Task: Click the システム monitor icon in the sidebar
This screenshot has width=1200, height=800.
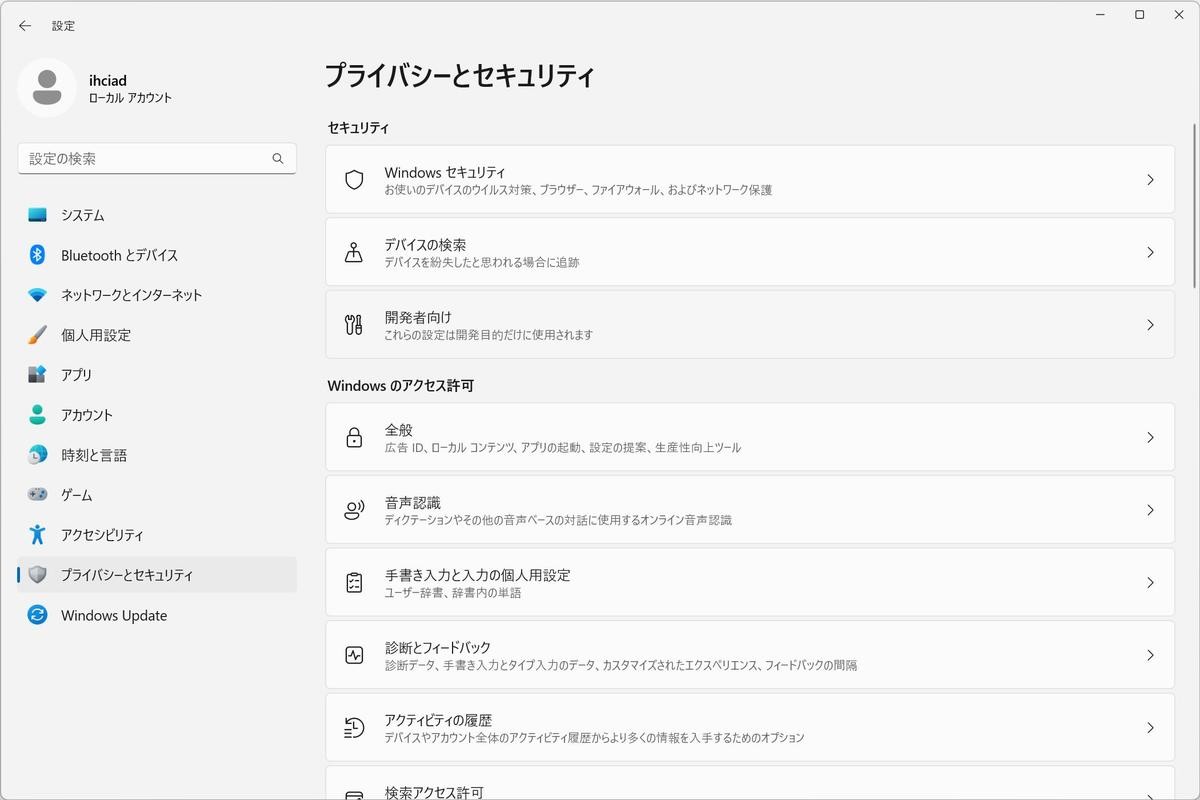Action: 37,215
